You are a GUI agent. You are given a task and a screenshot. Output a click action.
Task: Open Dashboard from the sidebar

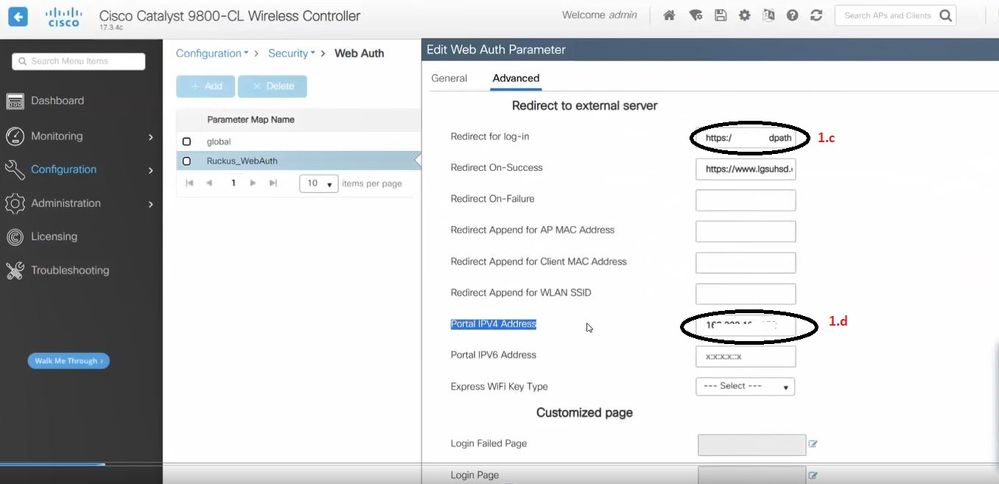tap(57, 101)
